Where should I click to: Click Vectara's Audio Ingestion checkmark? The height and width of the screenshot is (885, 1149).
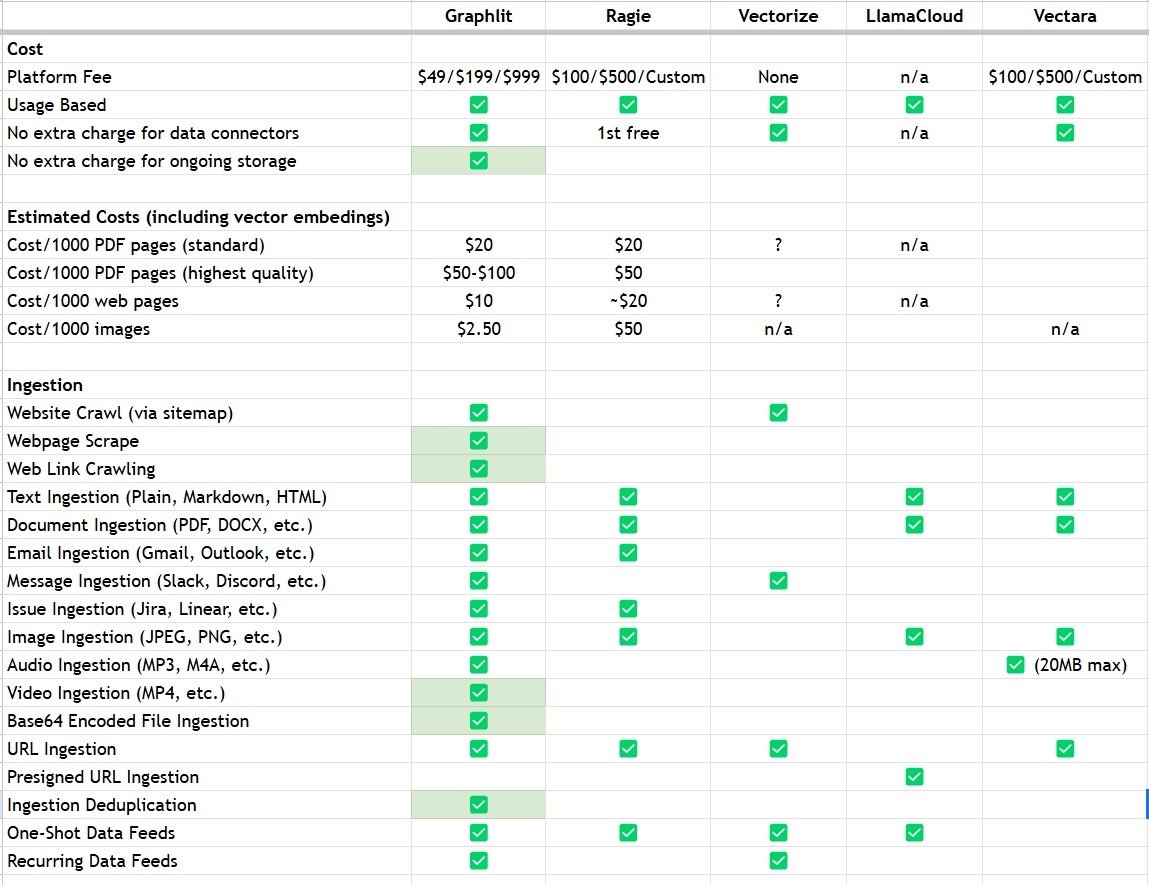click(1016, 665)
